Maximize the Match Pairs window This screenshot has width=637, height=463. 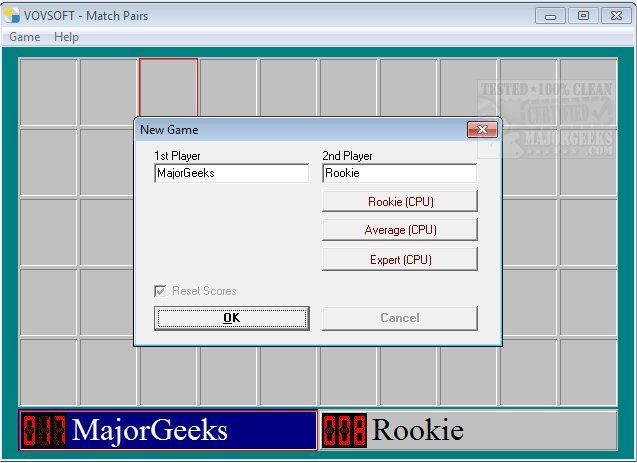pos(583,16)
